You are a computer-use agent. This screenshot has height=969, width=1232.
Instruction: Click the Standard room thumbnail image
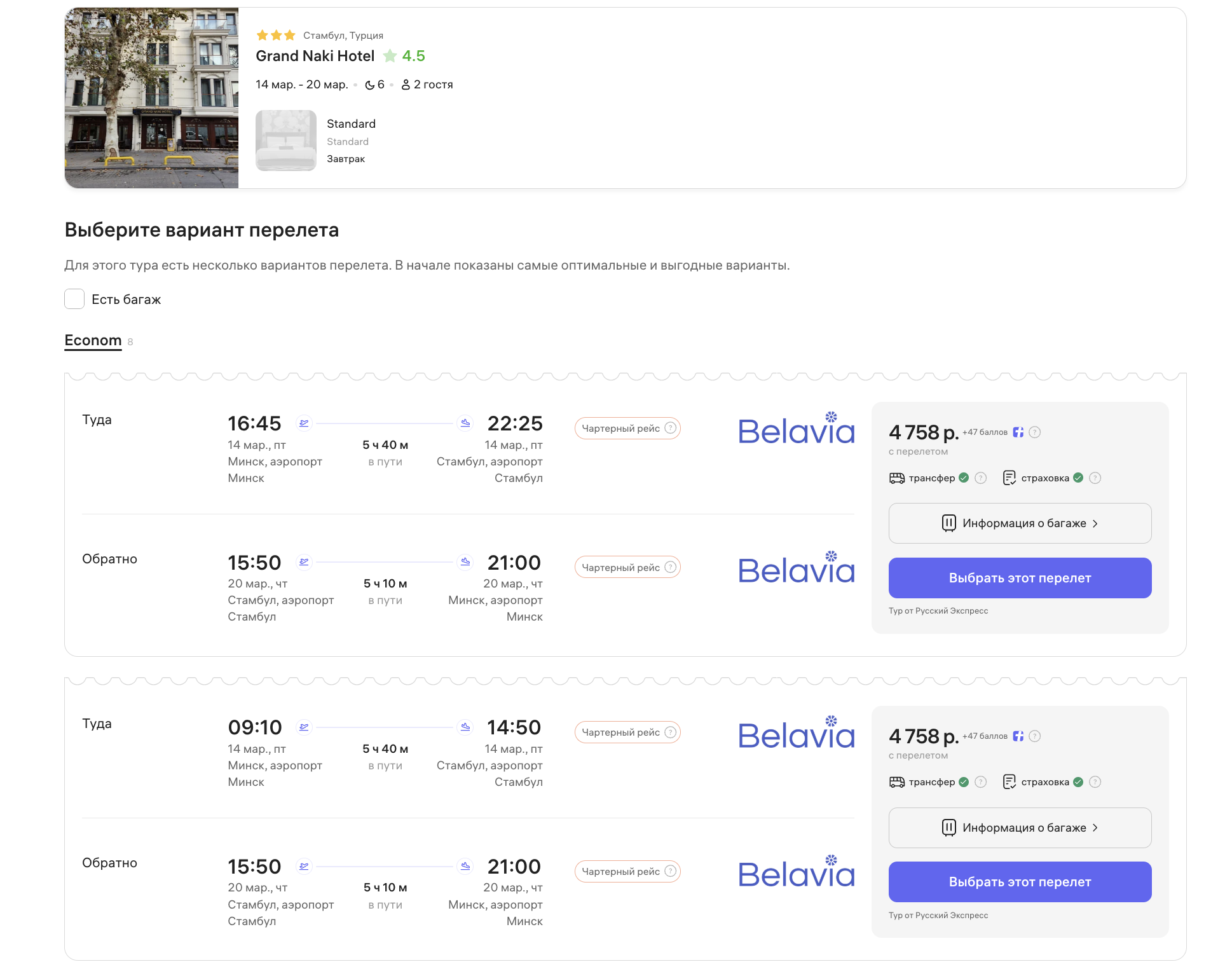click(286, 141)
